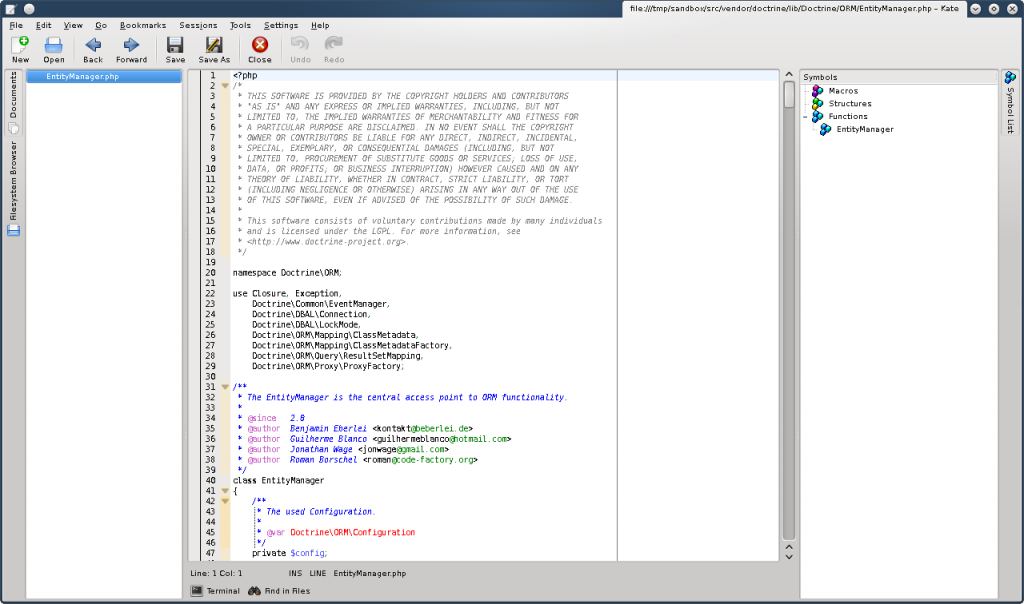Select the EntityManager symbol in Functions

coord(864,129)
